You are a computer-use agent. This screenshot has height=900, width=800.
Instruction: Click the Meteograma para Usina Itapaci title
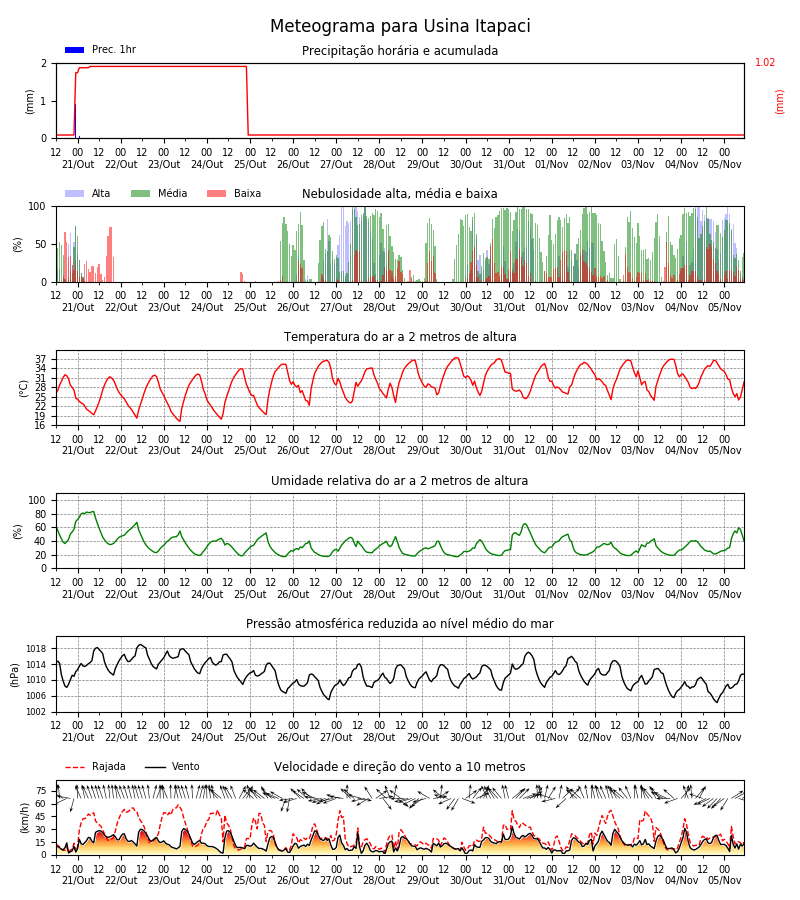(x=400, y=26)
